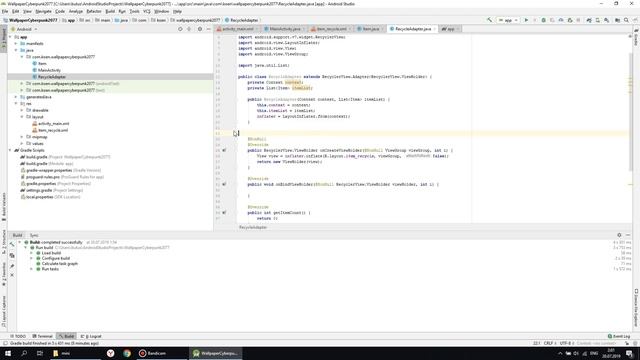Open the Layout Captures side panel

4,311
